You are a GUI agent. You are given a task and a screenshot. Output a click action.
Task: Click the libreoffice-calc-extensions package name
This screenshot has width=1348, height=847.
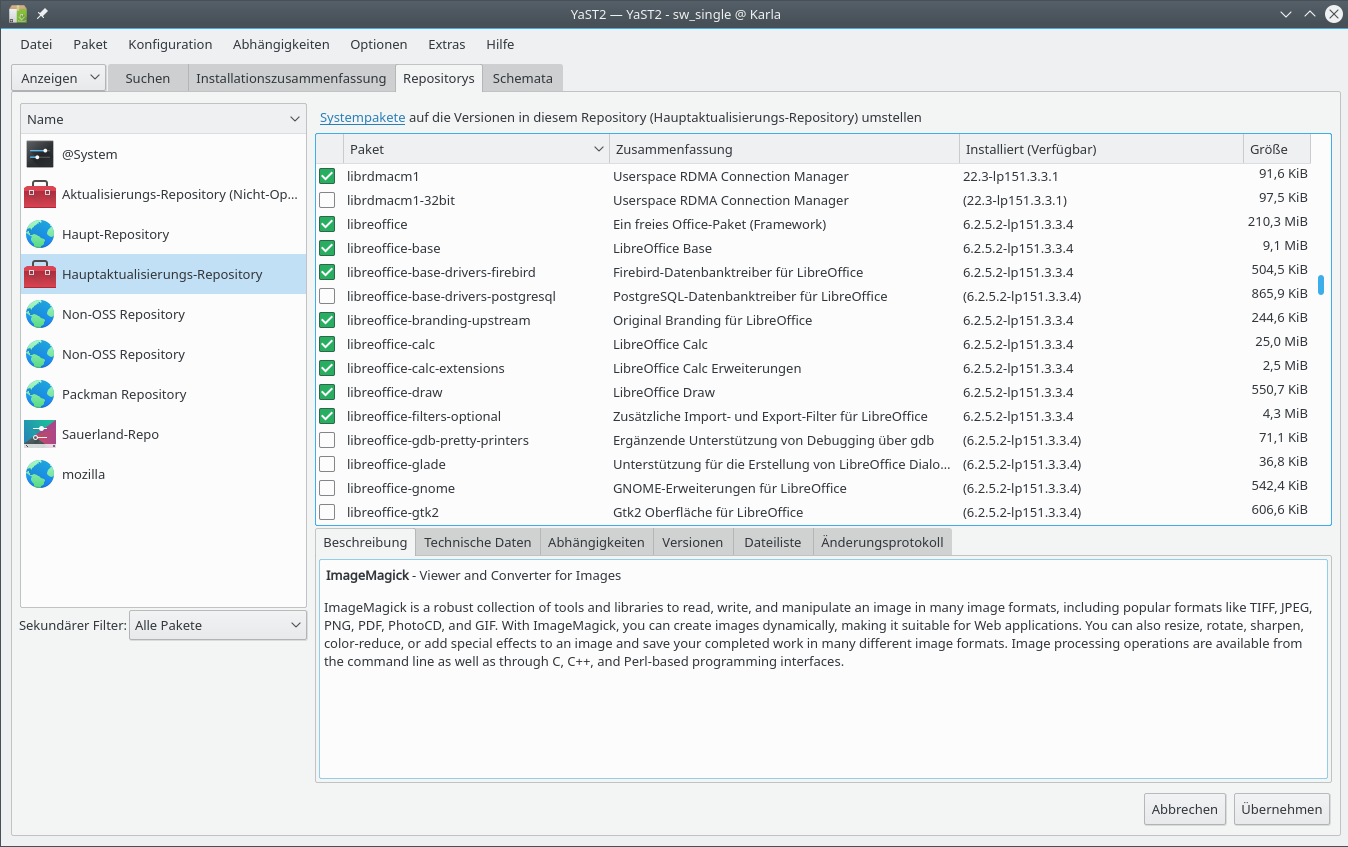tap(426, 368)
